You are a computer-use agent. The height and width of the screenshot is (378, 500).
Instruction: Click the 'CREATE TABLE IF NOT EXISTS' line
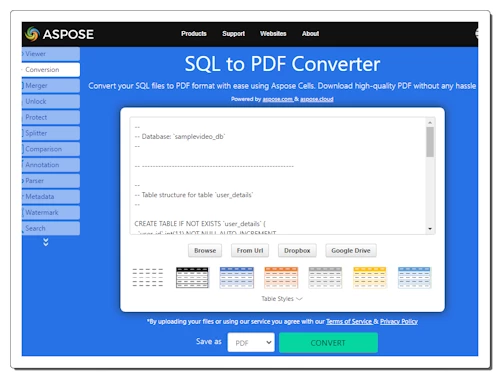click(200, 224)
